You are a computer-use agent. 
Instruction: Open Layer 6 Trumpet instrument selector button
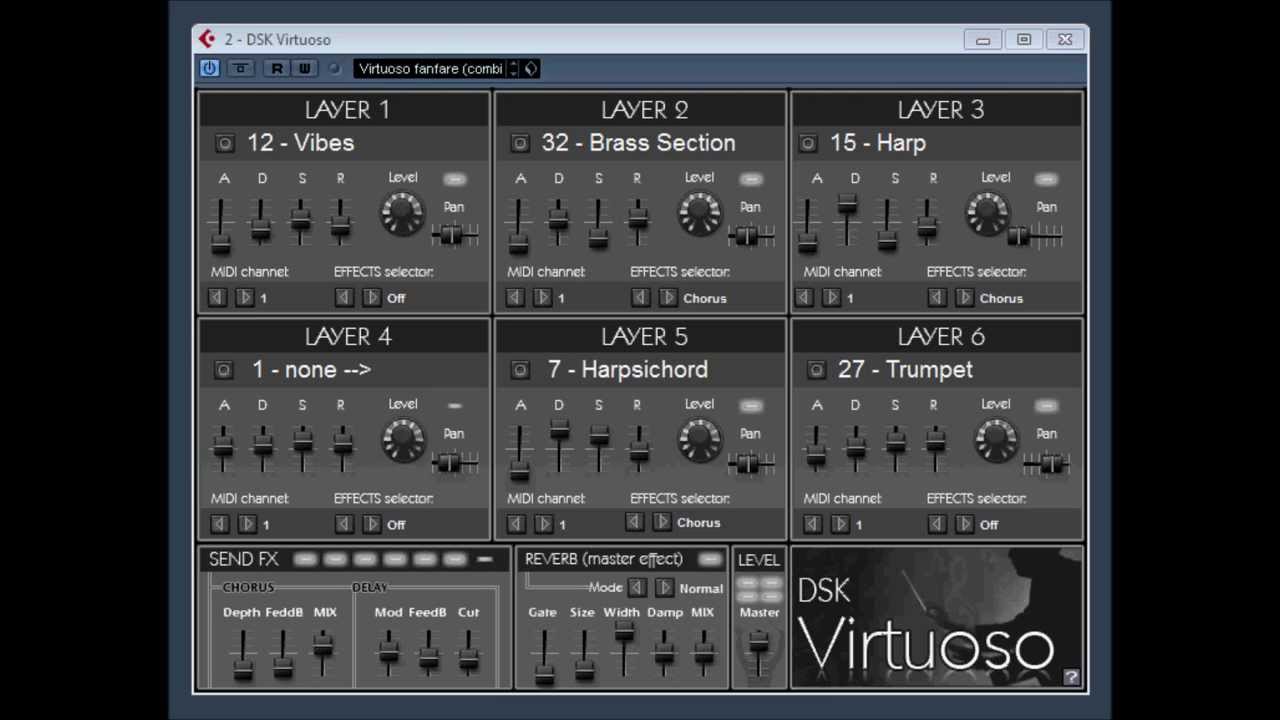(816, 370)
